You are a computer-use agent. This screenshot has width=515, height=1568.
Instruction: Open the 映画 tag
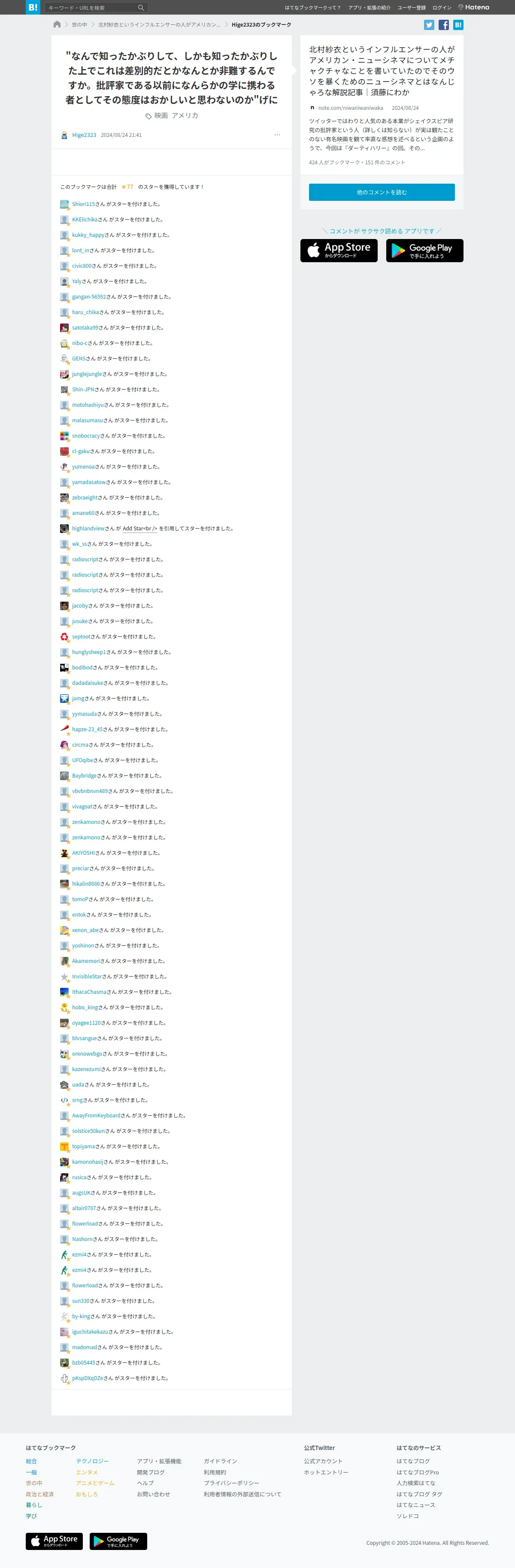click(x=161, y=116)
